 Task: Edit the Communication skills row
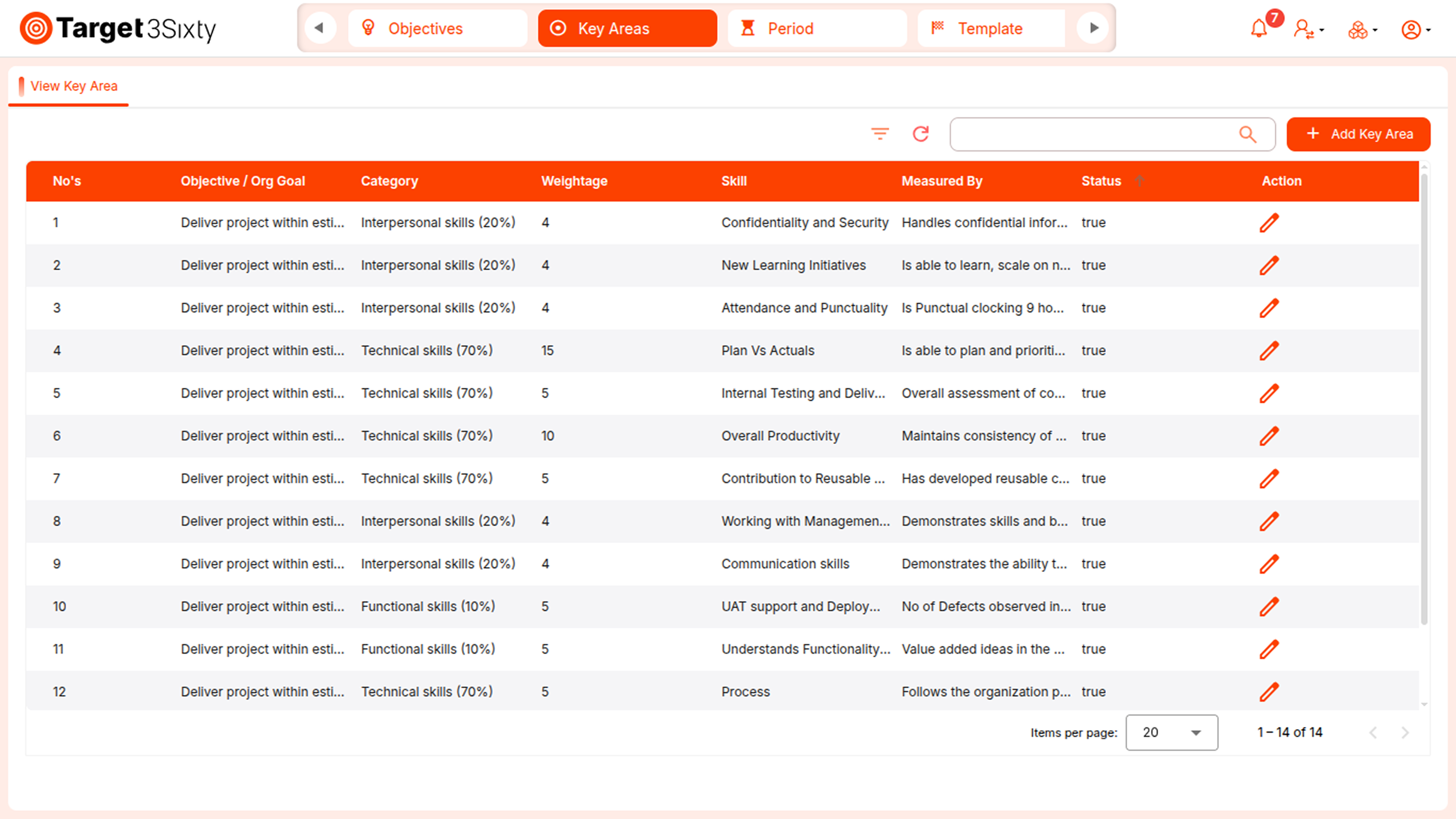[1269, 563]
